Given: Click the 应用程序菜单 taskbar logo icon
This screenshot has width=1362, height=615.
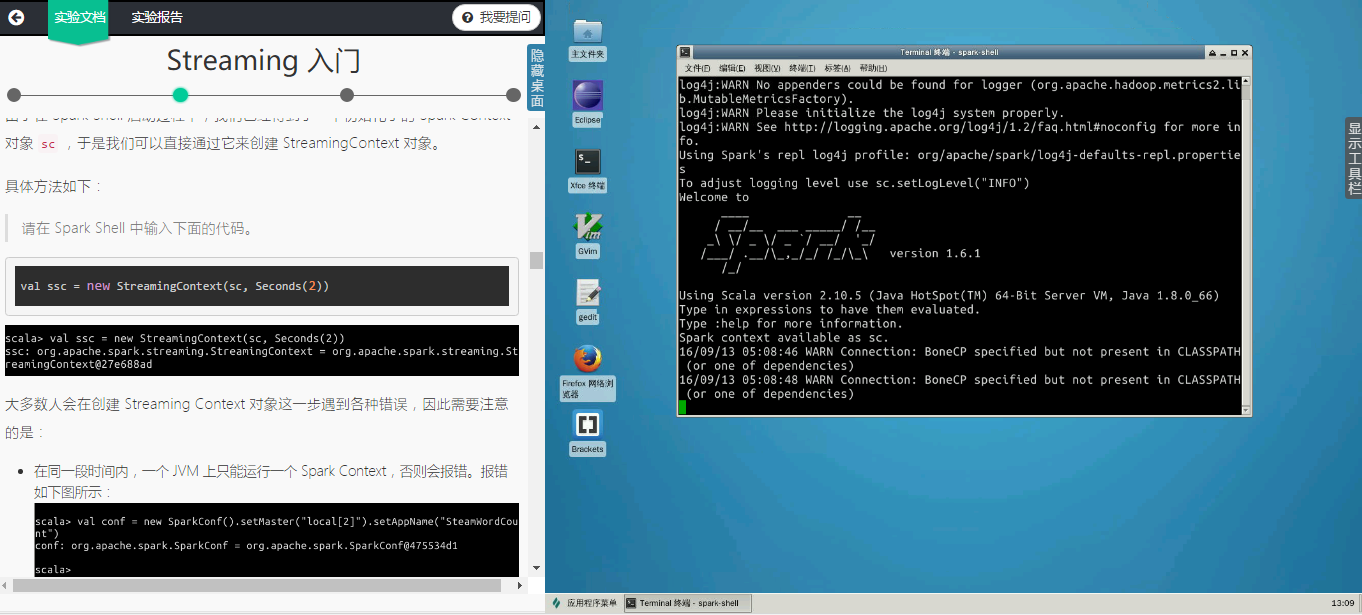Looking at the screenshot, I should coord(556,603).
